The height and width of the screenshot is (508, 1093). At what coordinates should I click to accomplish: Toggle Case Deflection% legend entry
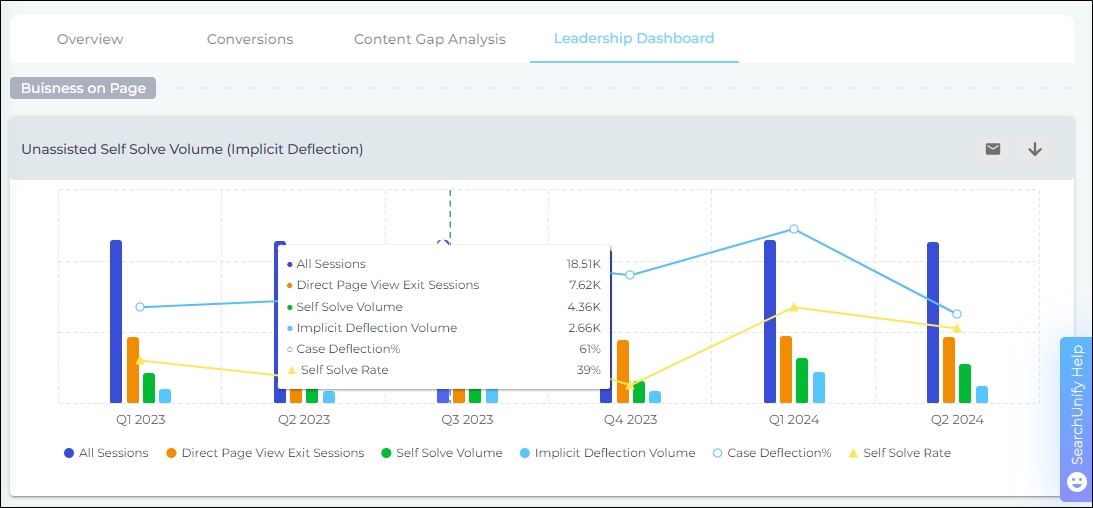point(770,453)
